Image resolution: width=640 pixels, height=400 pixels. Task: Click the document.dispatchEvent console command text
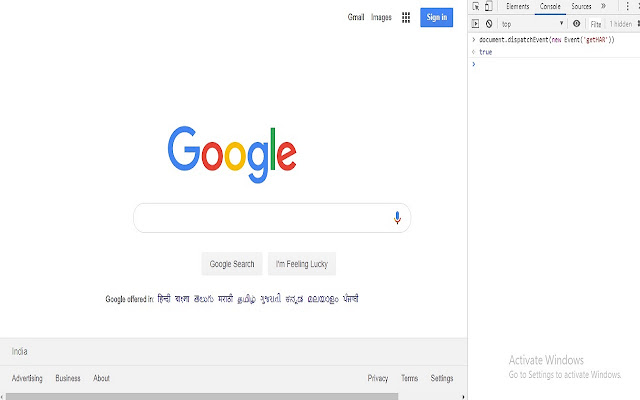(547, 40)
